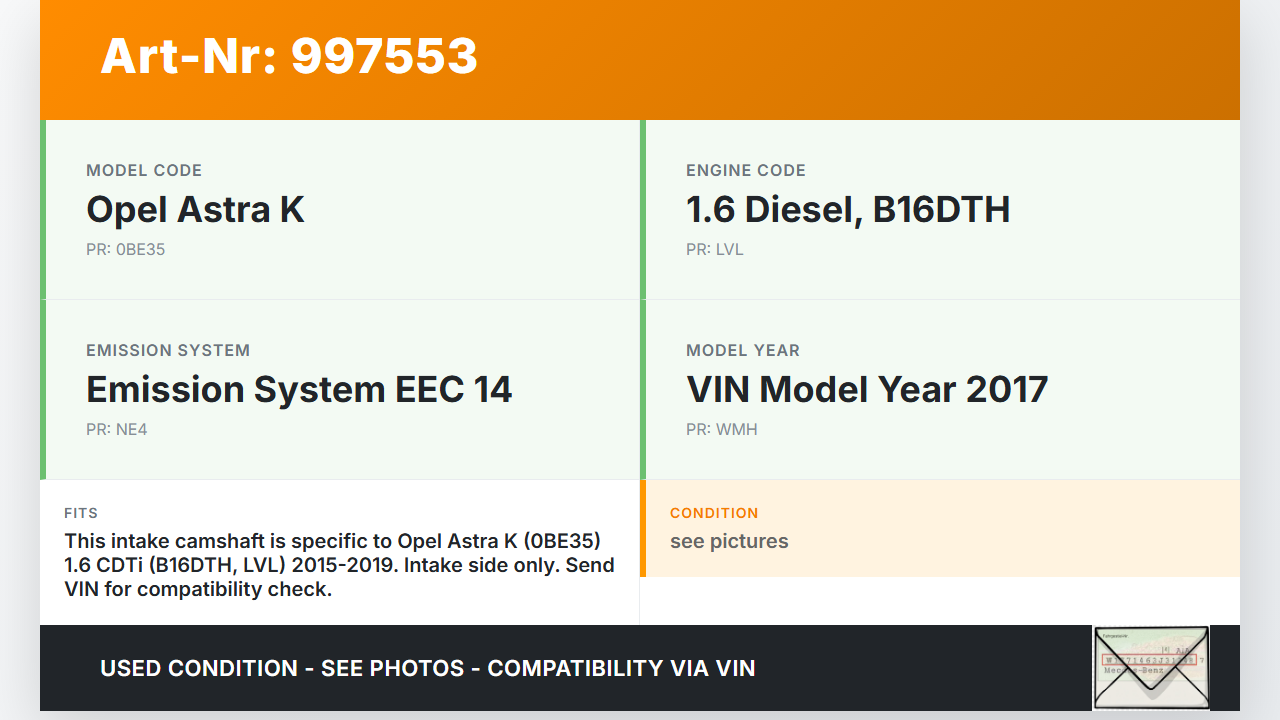Click the 1.6 Diesel, B16DTH engine value
This screenshot has width=1280, height=720.
coord(847,210)
